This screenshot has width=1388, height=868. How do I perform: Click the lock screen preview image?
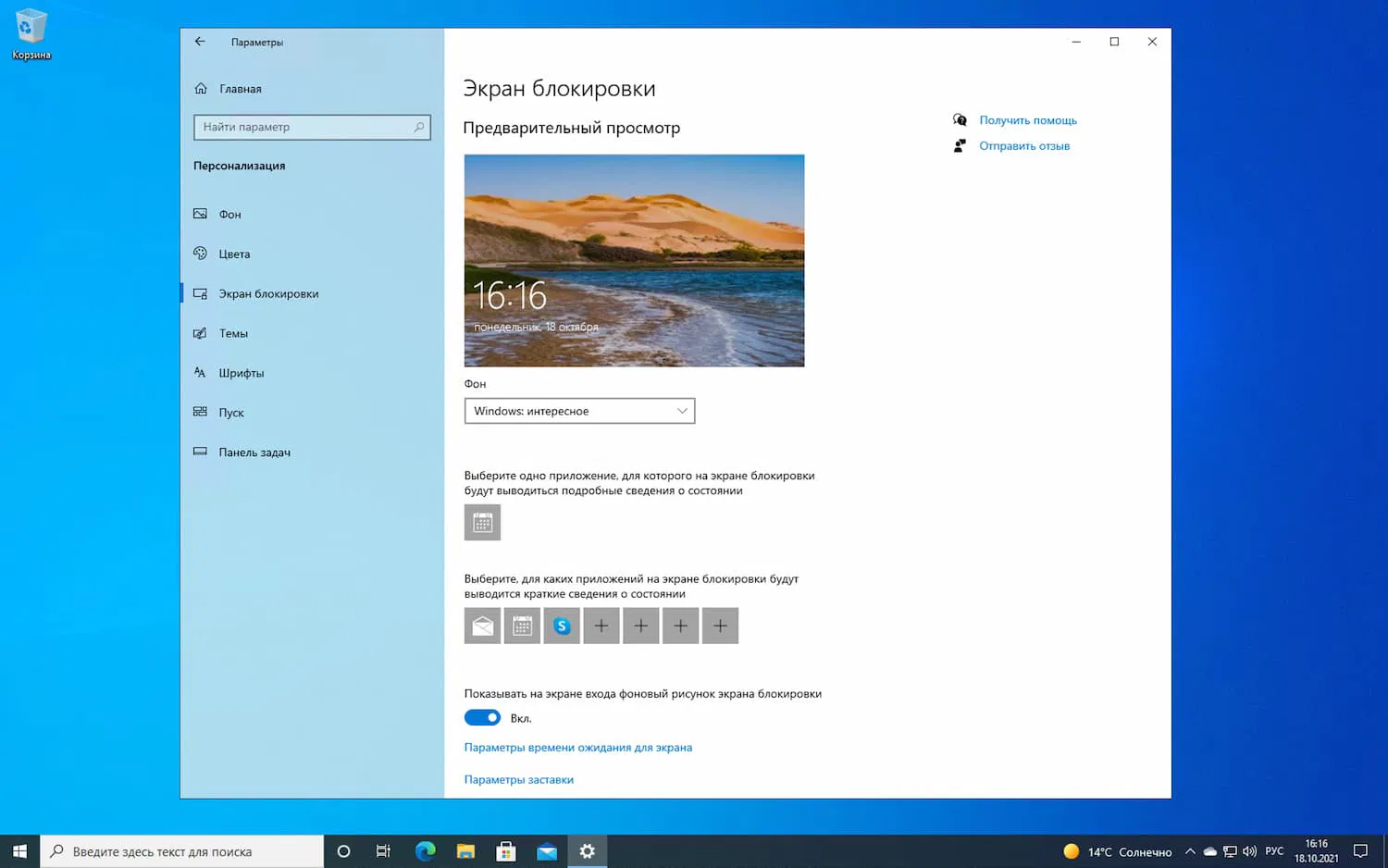point(634,261)
